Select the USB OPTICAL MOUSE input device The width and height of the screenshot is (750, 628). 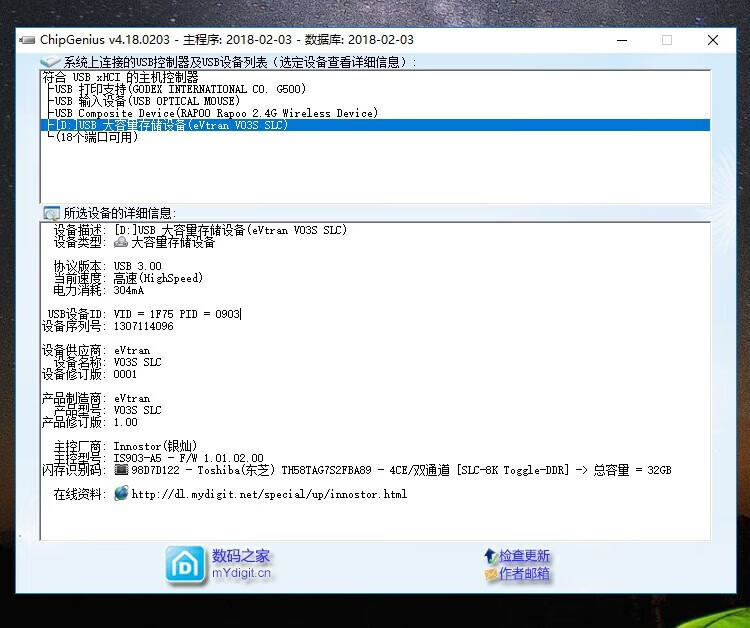pyautogui.click(x=147, y=101)
